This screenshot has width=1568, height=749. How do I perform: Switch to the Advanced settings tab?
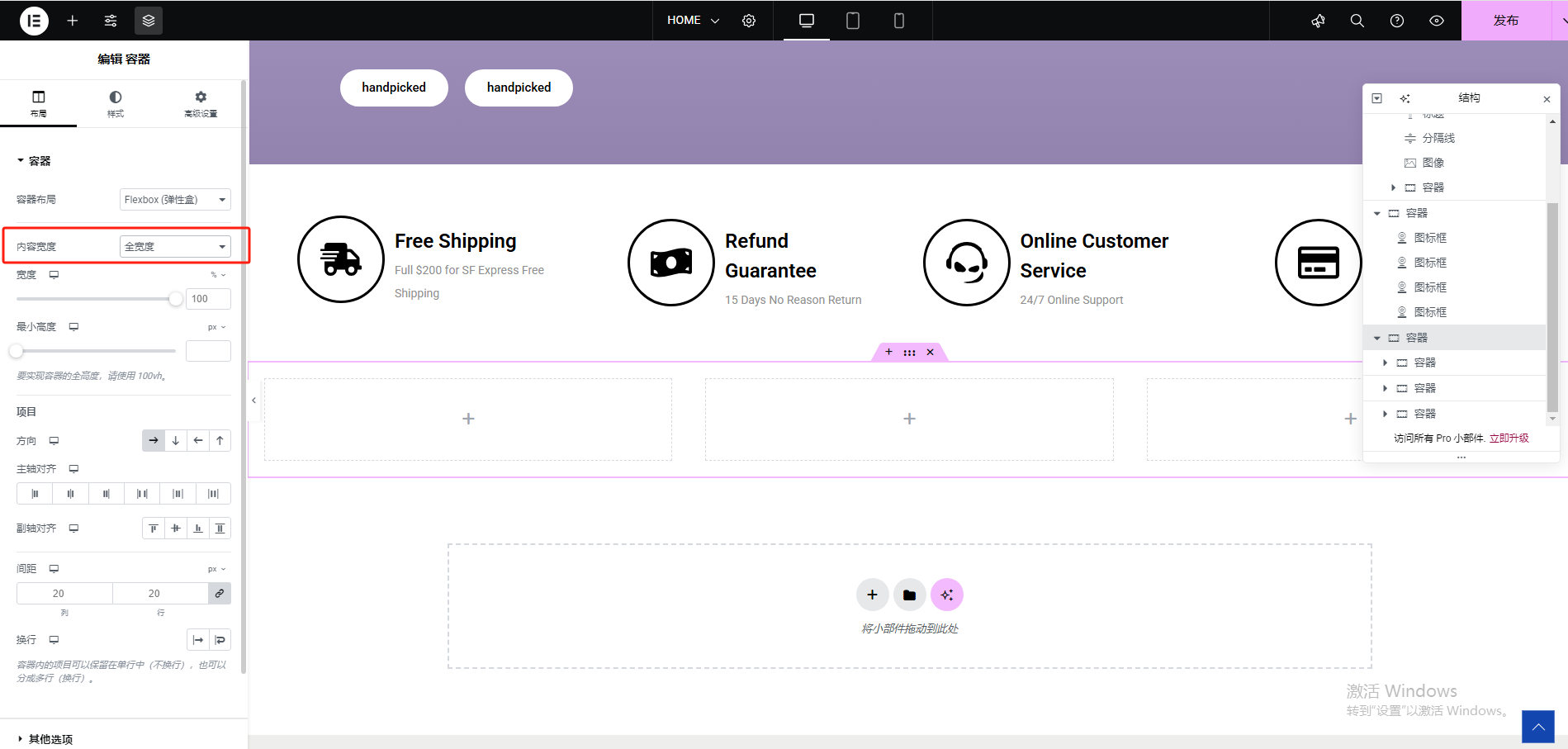(201, 104)
